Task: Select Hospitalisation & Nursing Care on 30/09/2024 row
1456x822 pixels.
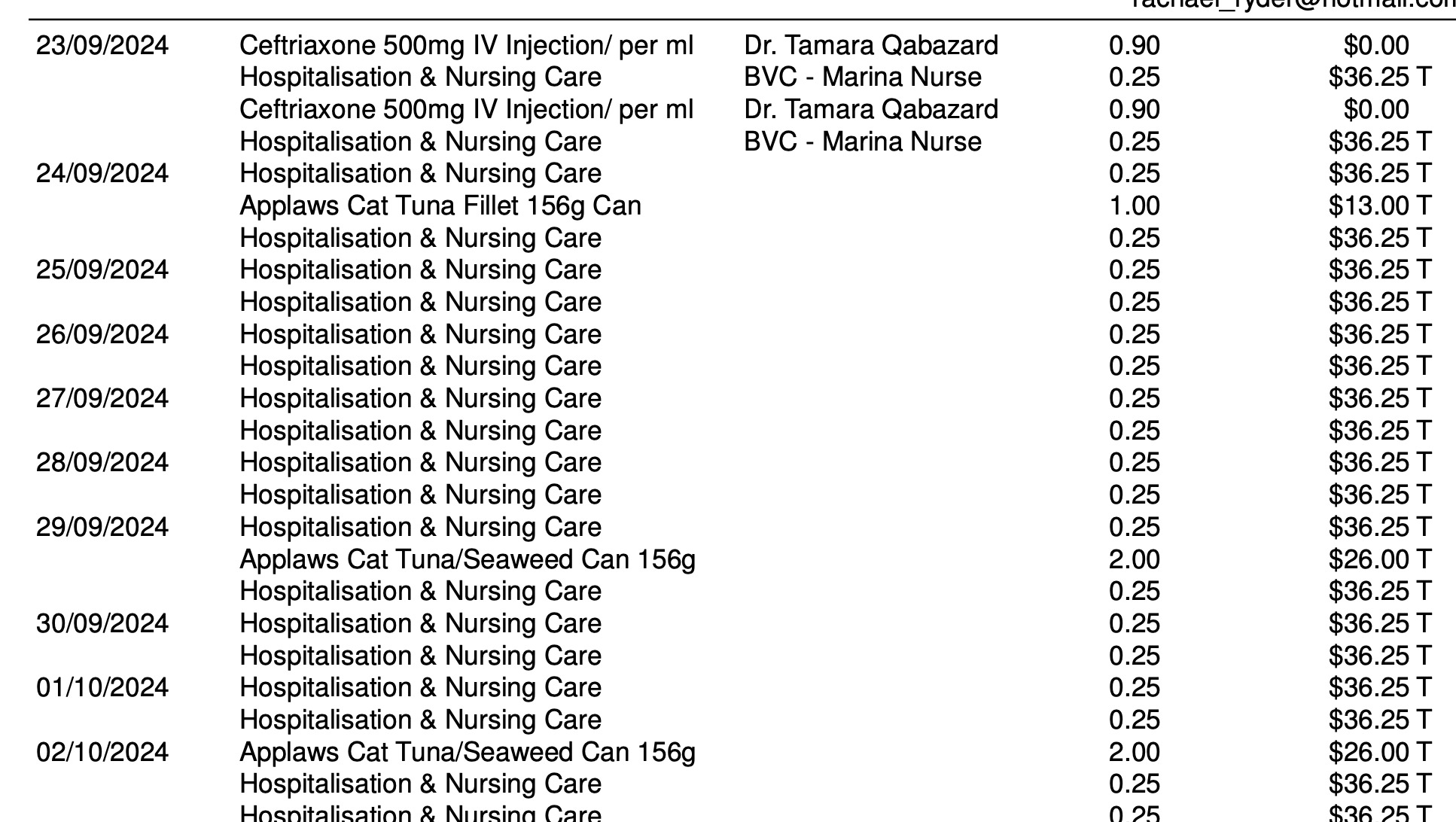Action: coord(420,623)
